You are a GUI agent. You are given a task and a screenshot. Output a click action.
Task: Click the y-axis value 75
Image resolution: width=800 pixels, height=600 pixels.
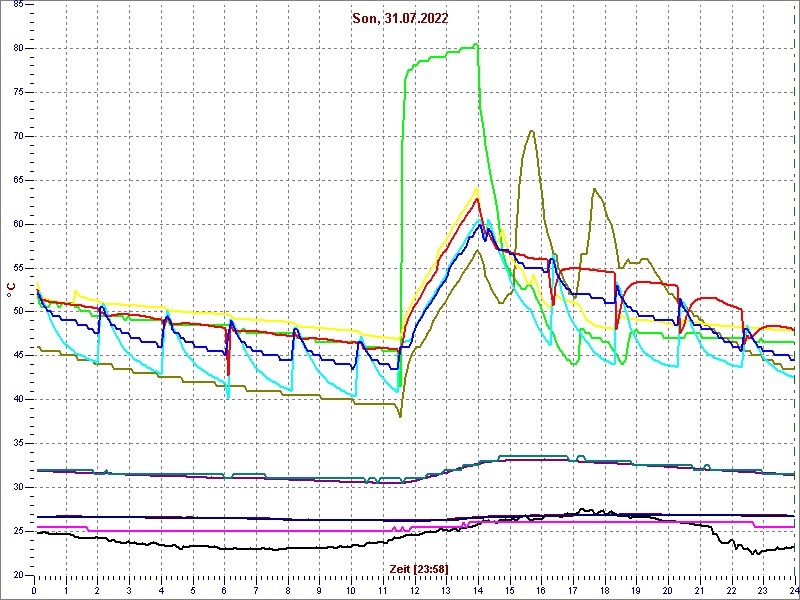[x=17, y=93]
